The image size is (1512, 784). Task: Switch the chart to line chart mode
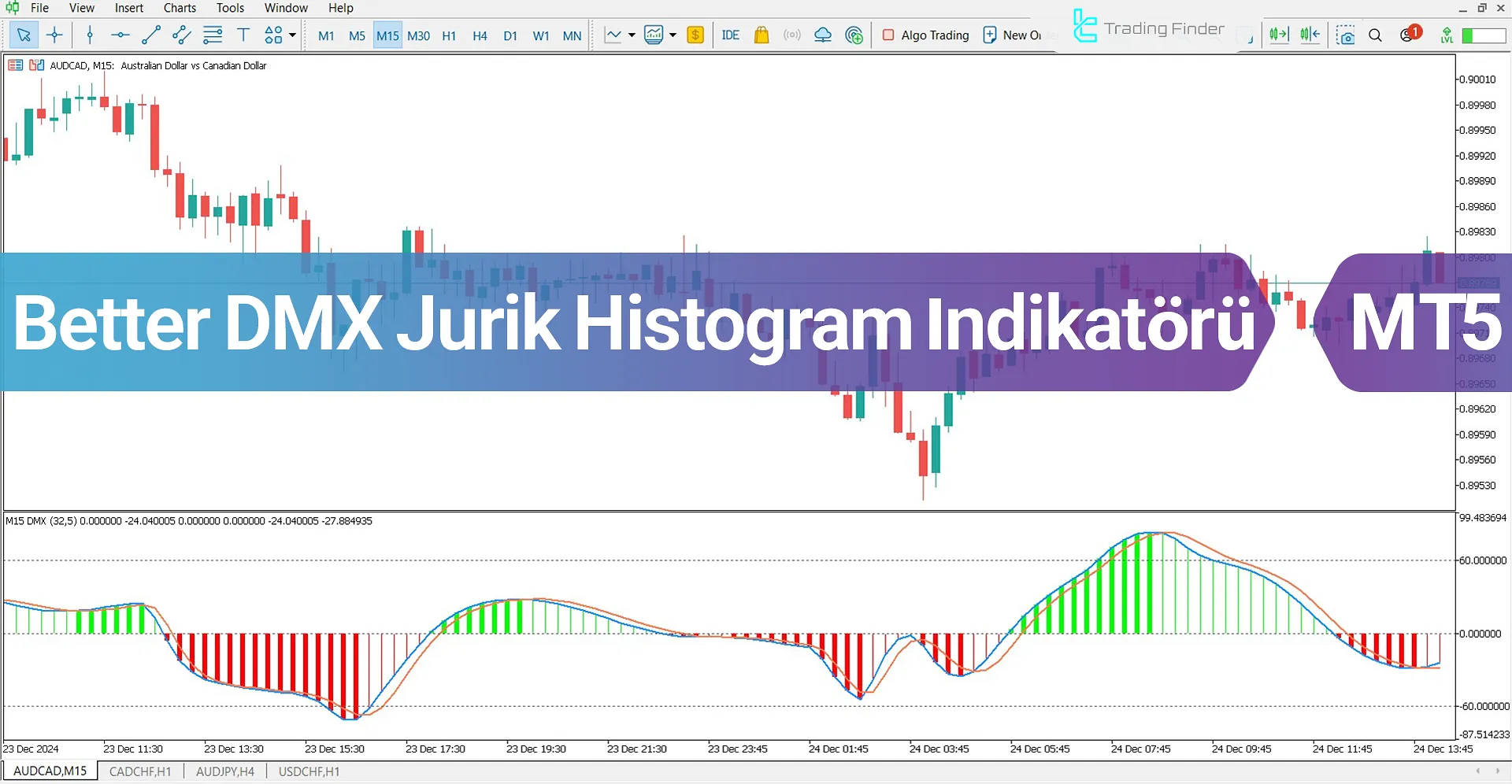pos(613,35)
